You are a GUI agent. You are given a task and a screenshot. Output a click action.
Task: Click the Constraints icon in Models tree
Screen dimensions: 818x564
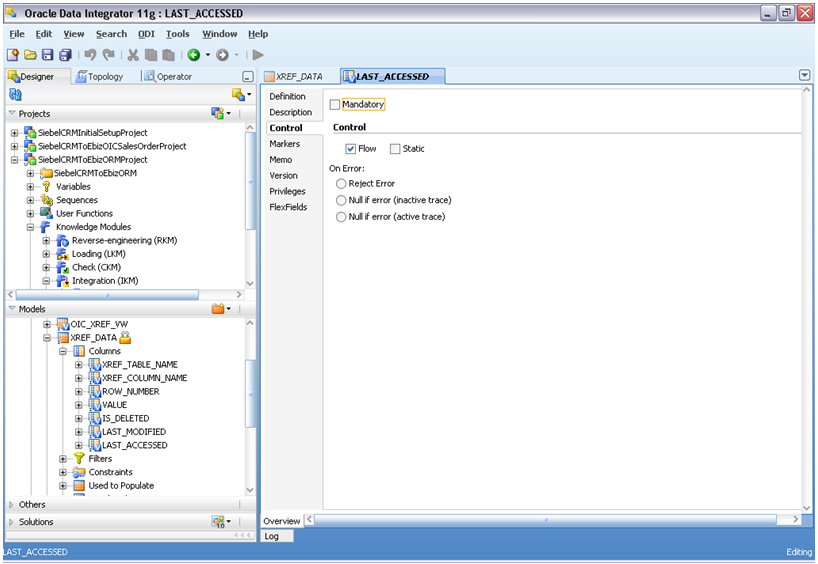pos(79,472)
